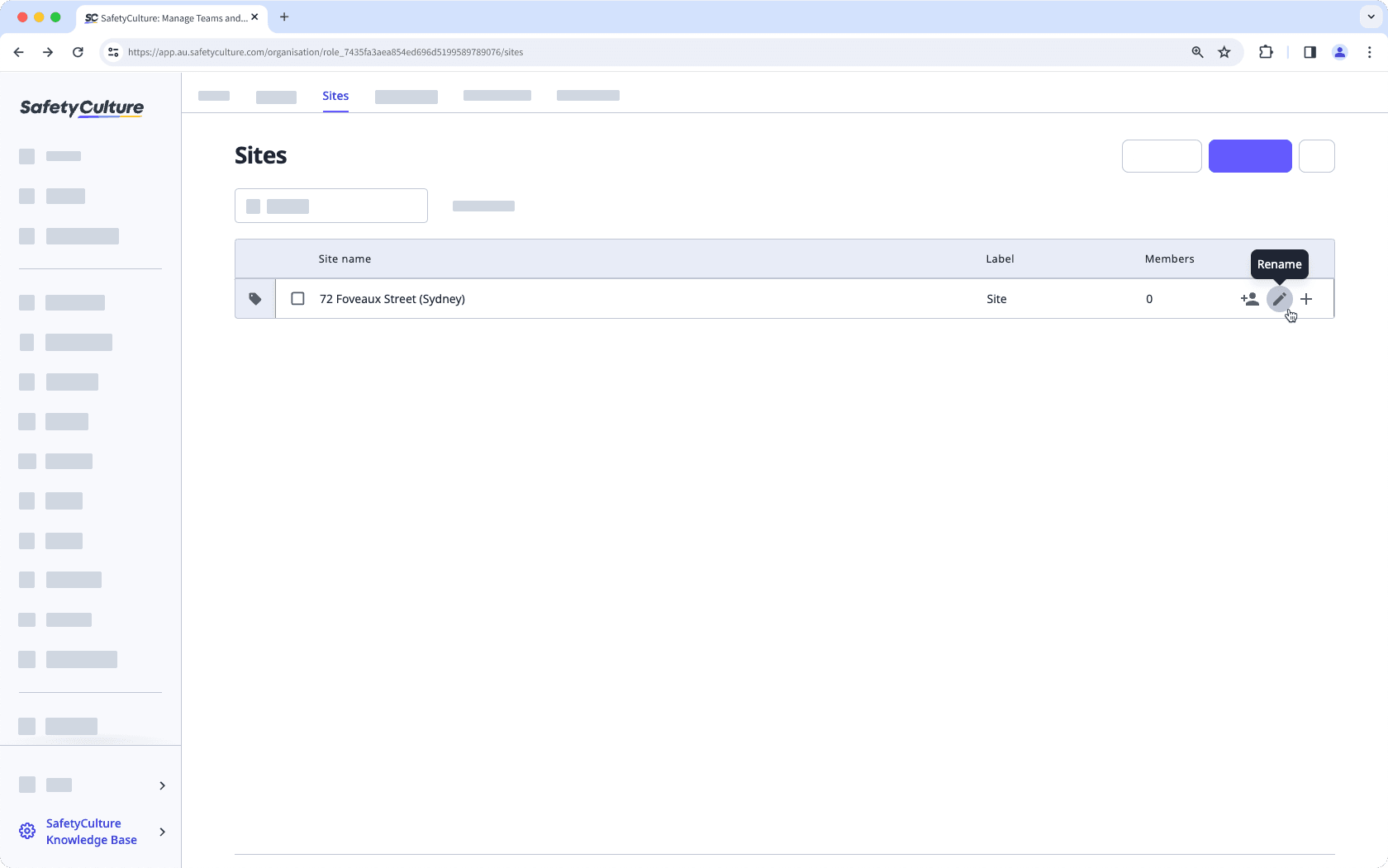Screen dimensions: 1388x868
Task: Bookmark the page using the star icon
Action: pyautogui.click(x=1224, y=52)
